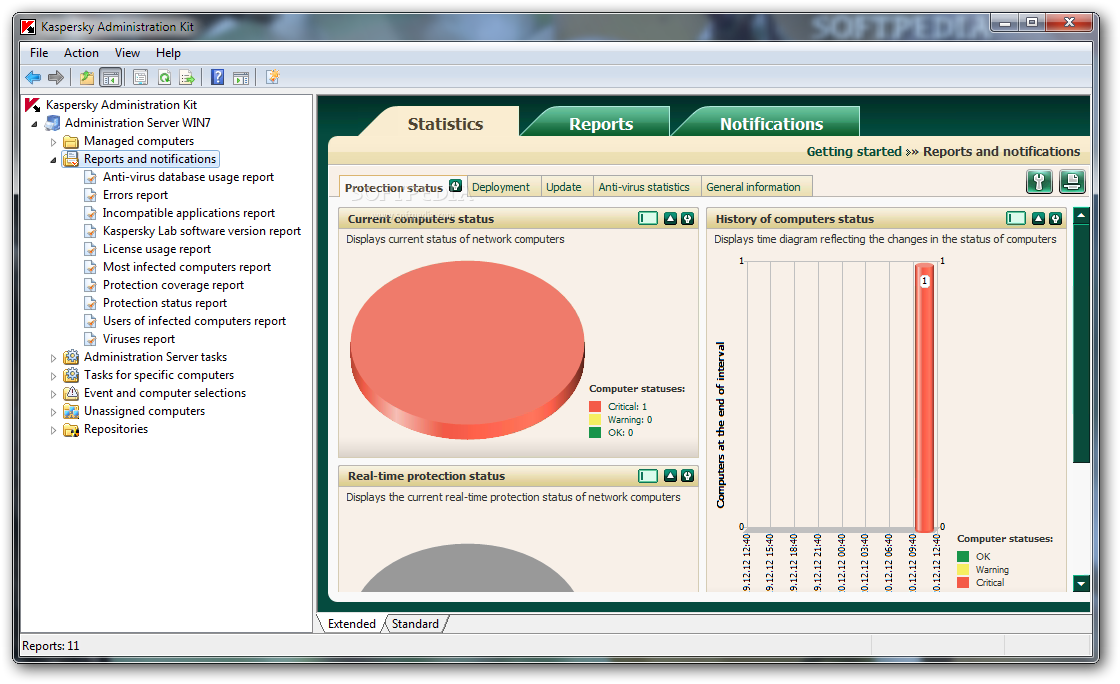The image size is (1120, 684).
Task: Click the green Refresh toolbar icon
Action: coord(164,77)
